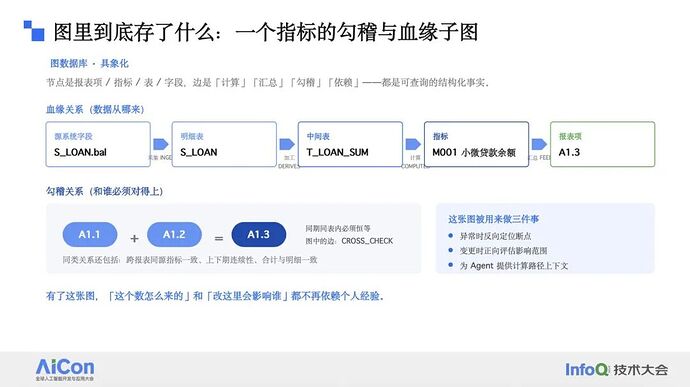Click the line starting 节点是报表项
The width and height of the screenshot is (690, 387).
[268, 82]
